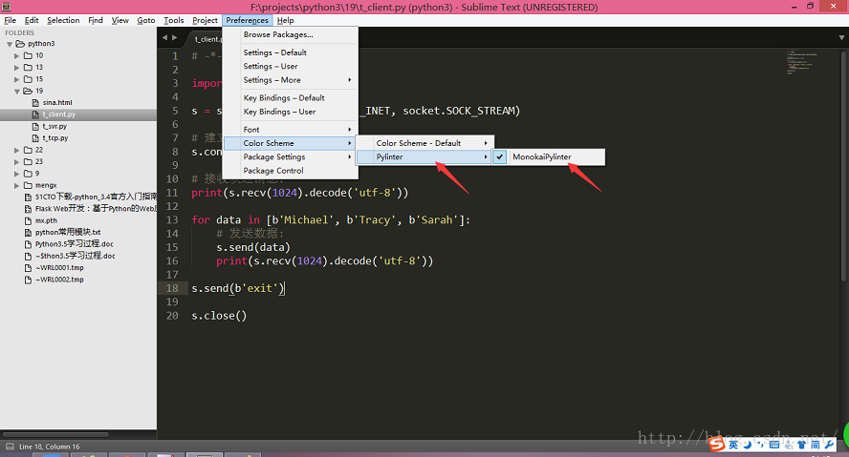
Task: Switch the Sogou English/Chinese mode indicator
Action: [x=733, y=445]
